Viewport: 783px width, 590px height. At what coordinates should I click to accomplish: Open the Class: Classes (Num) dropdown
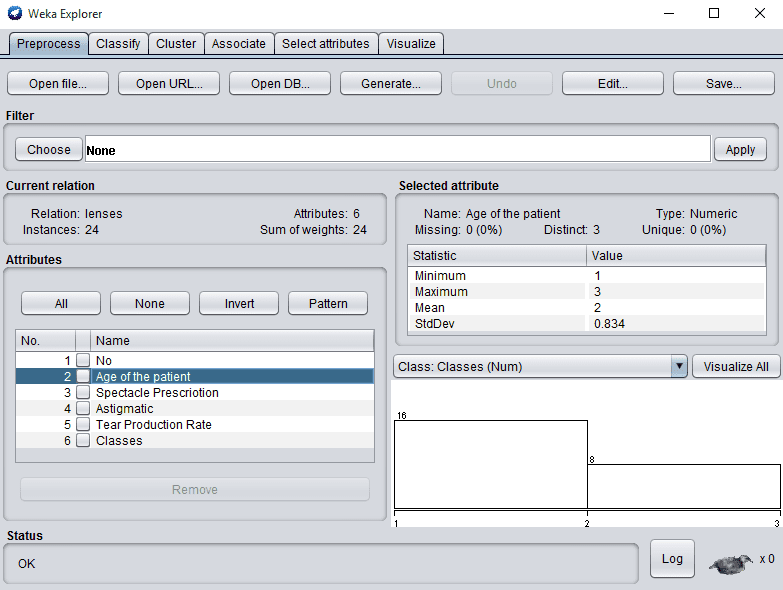pos(540,366)
